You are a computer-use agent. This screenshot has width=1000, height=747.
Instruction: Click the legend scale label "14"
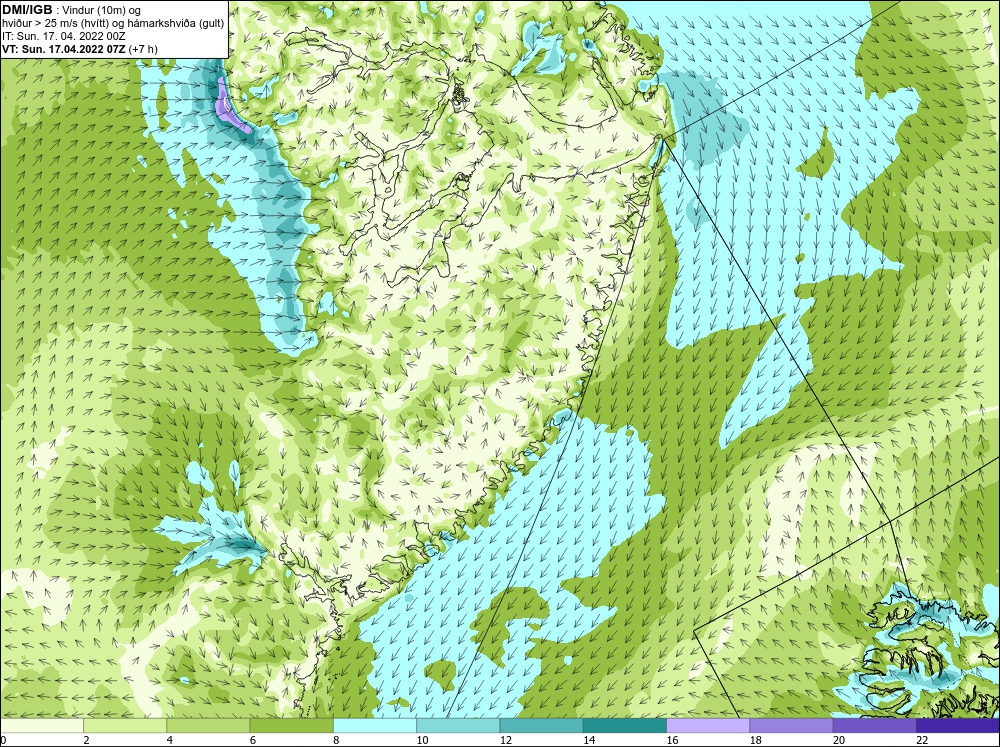click(589, 740)
